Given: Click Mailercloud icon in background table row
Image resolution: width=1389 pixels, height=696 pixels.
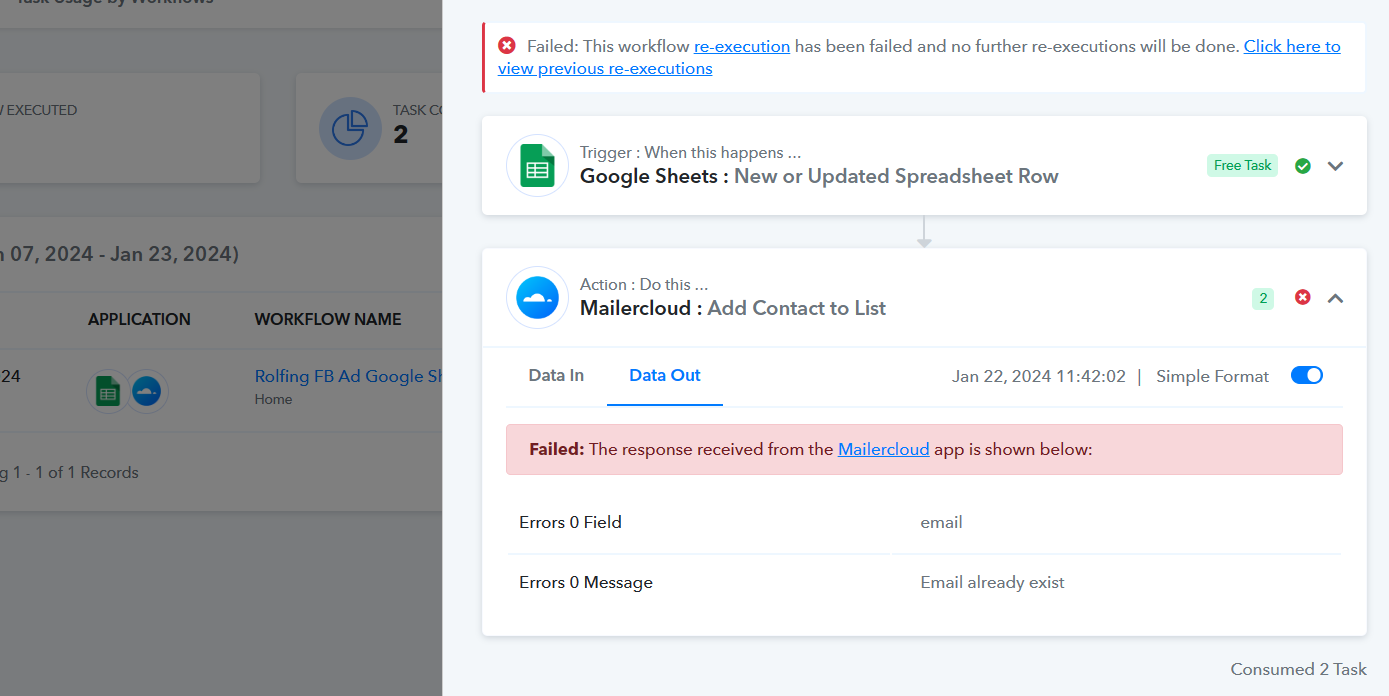Looking at the screenshot, I should click(147, 391).
